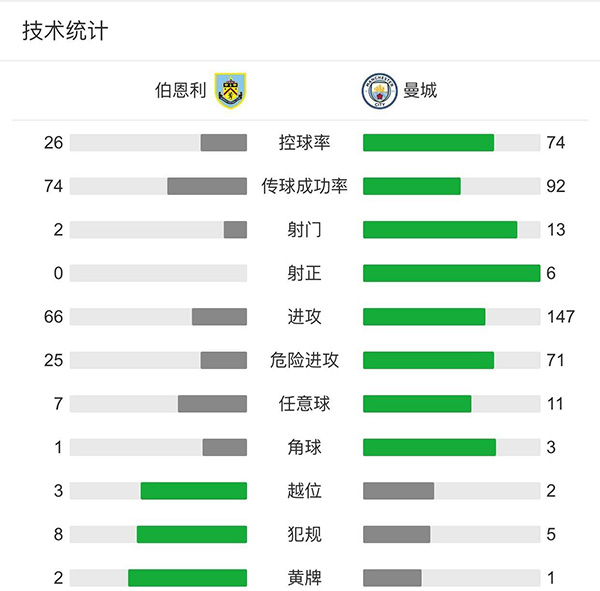Viewport: 600px width, 591px height.
Task: Click Burnley's green 越位 bar
Action: coord(193,491)
